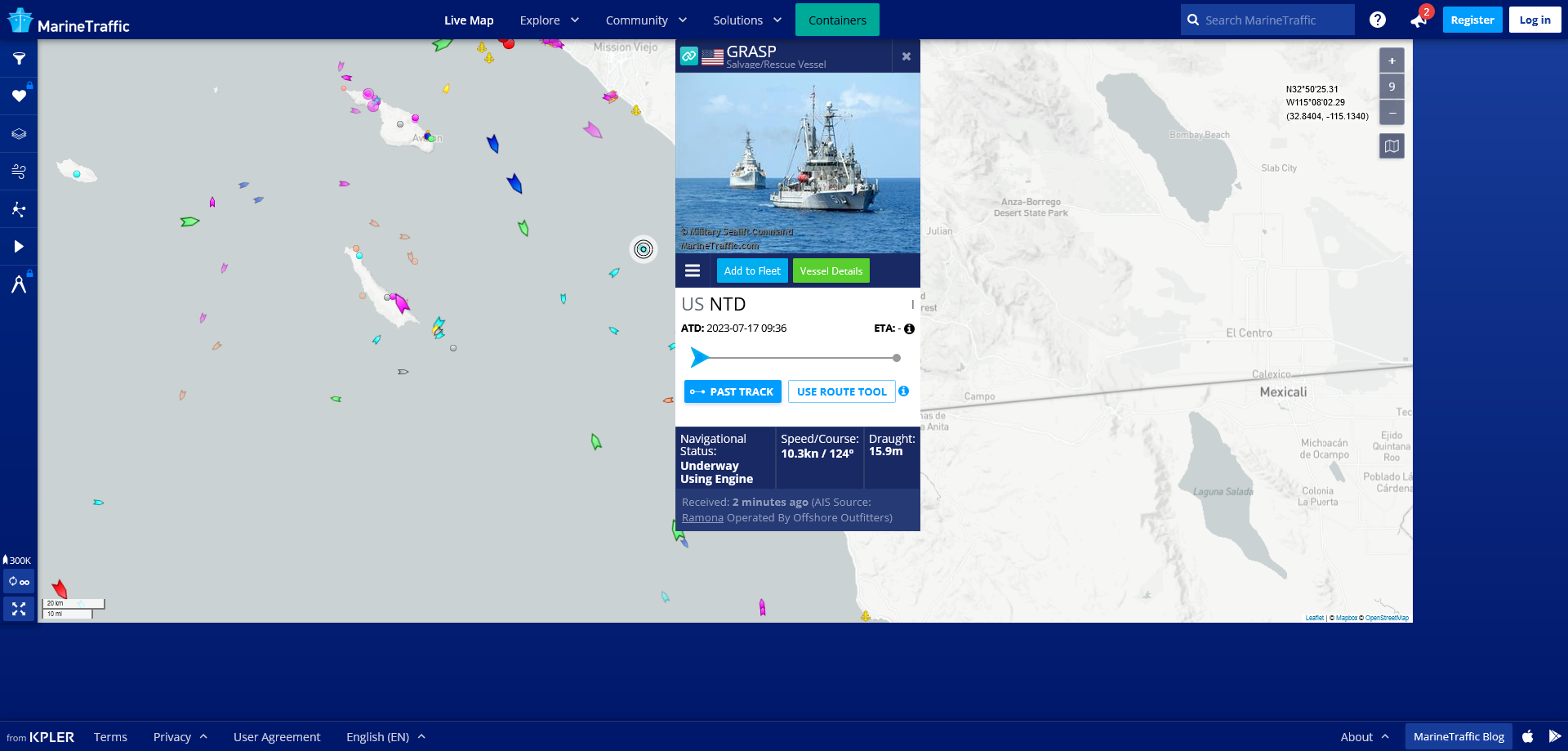Click the Register button
The width and height of the screenshot is (1568, 751).
[1472, 20]
